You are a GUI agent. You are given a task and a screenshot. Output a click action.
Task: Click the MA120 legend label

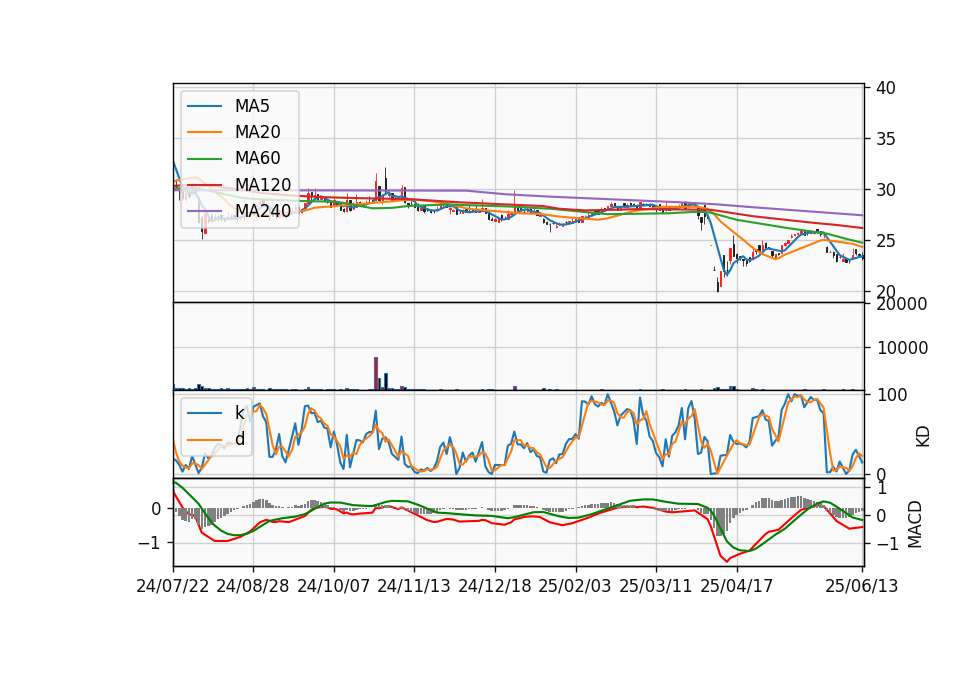263,185
